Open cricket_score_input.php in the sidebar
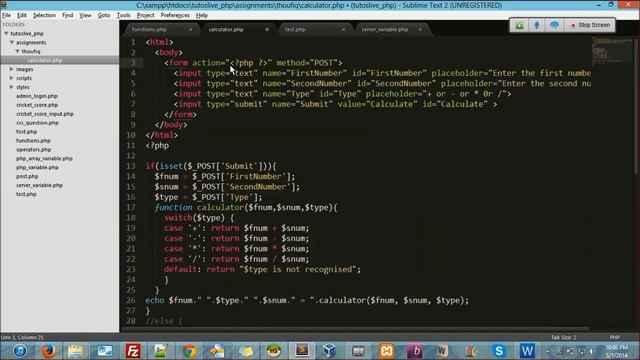Screen dimensions: 640x360 (x=44, y=114)
